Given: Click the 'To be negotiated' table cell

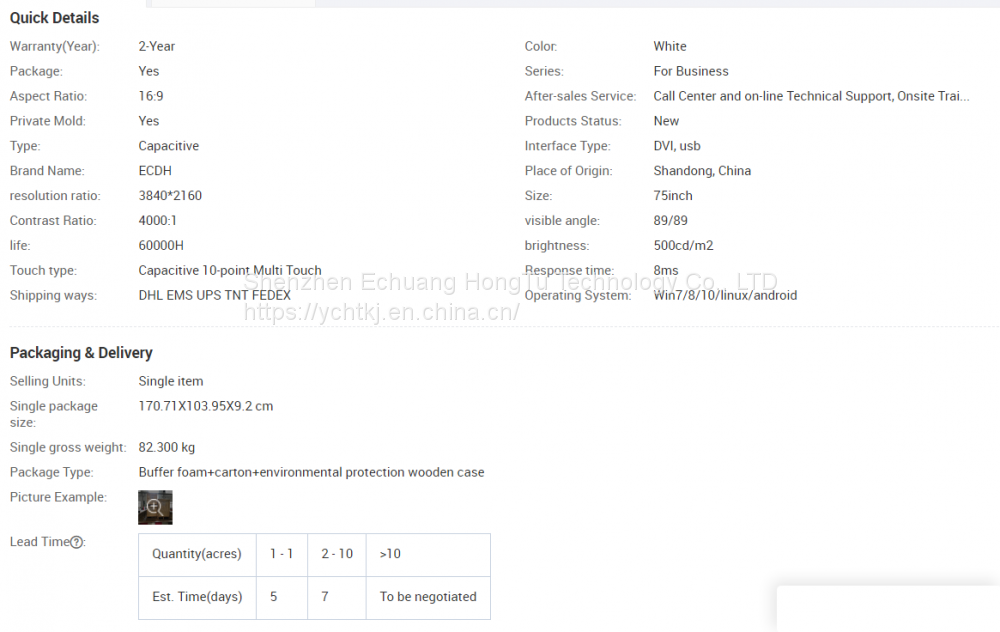Looking at the screenshot, I should 428,597.
